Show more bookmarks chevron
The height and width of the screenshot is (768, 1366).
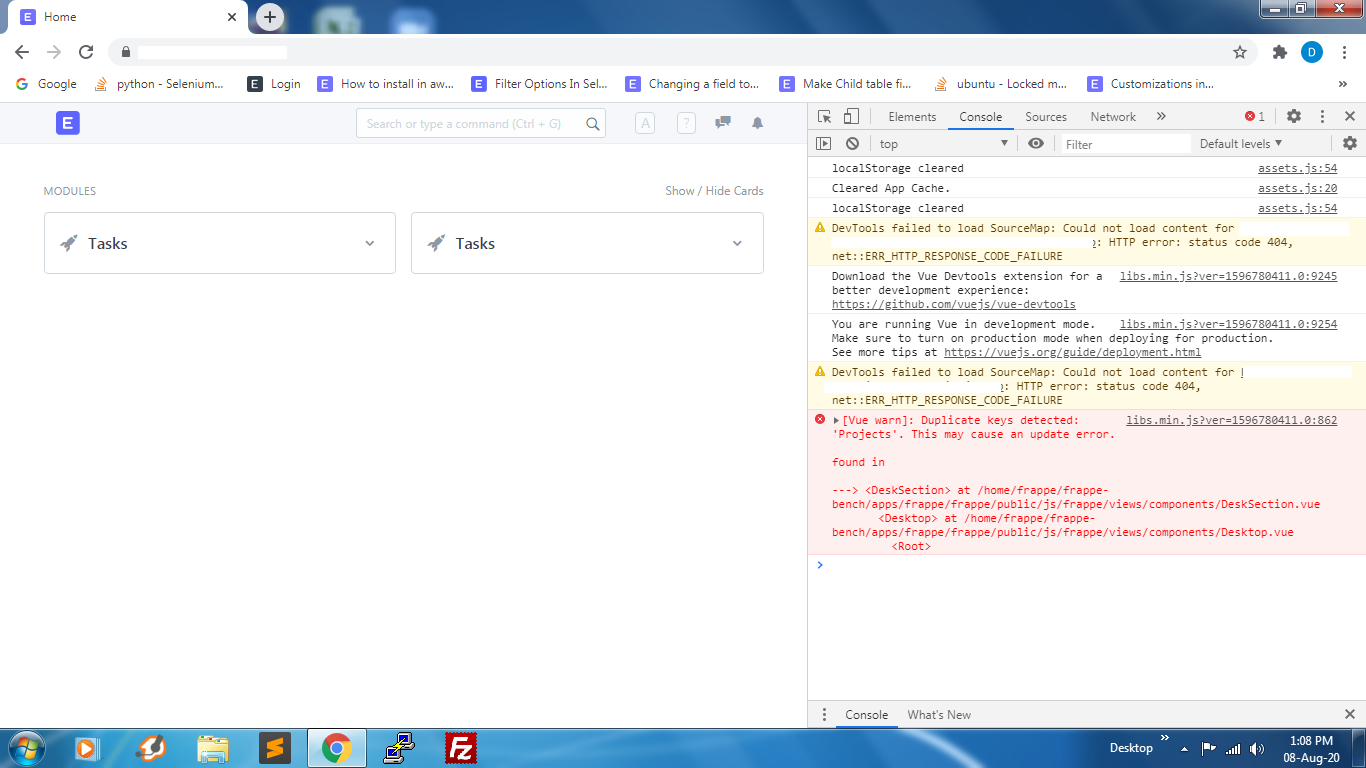click(1342, 84)
